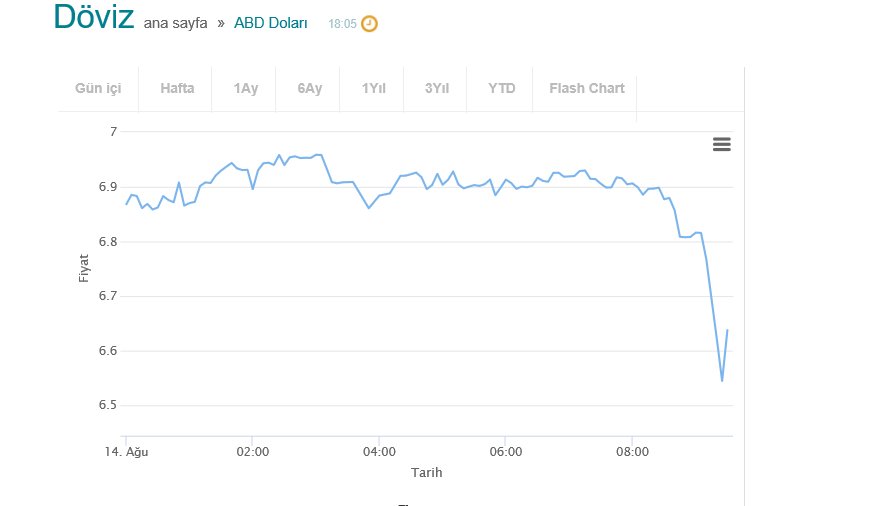
Task: Switch to the Flash Chart tab
Action: [586, 88]
